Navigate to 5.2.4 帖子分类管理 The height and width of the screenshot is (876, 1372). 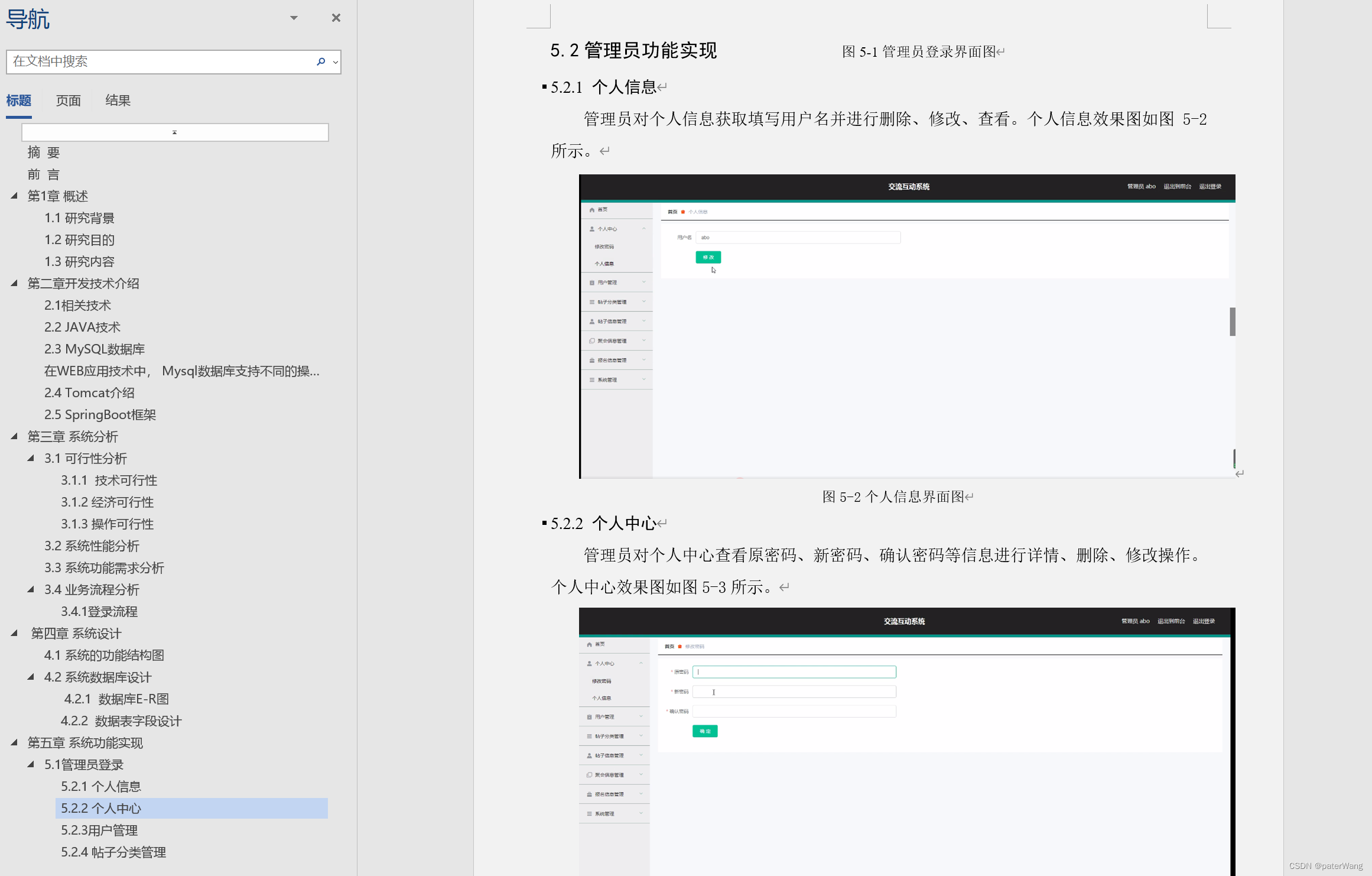(113, 852)
